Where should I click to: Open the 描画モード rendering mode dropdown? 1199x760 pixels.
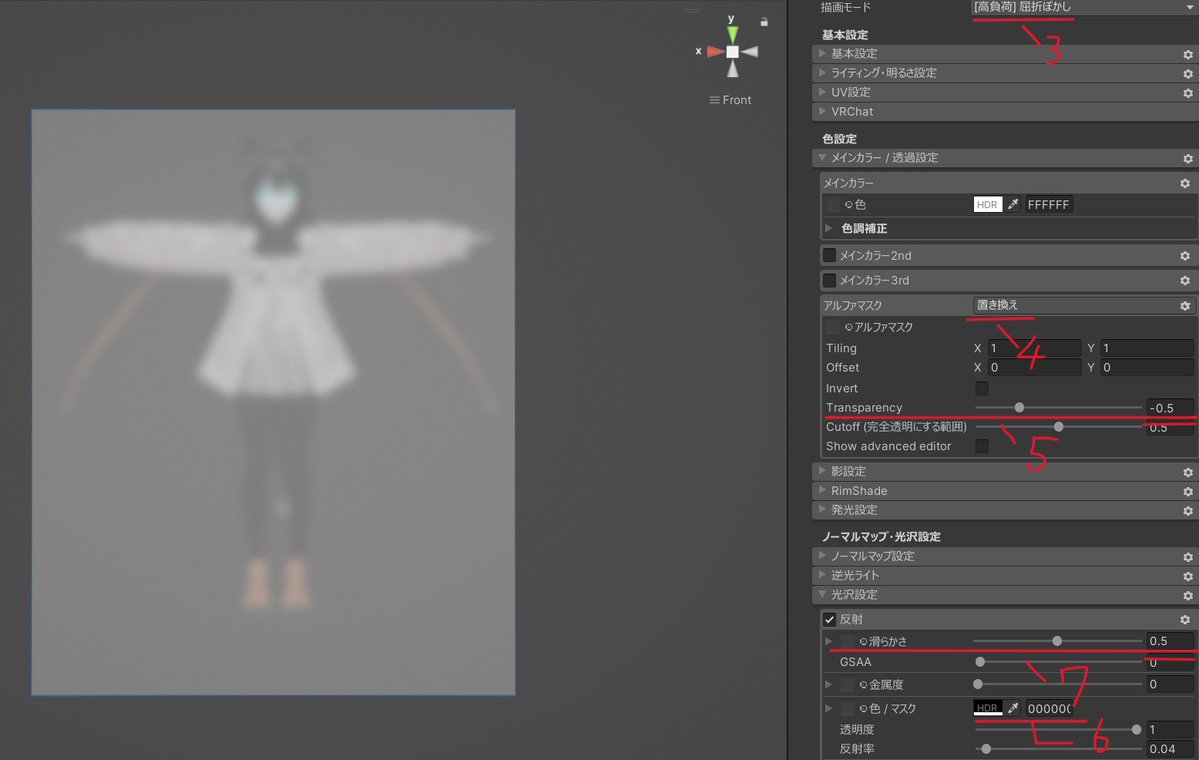coord(1080,8)
